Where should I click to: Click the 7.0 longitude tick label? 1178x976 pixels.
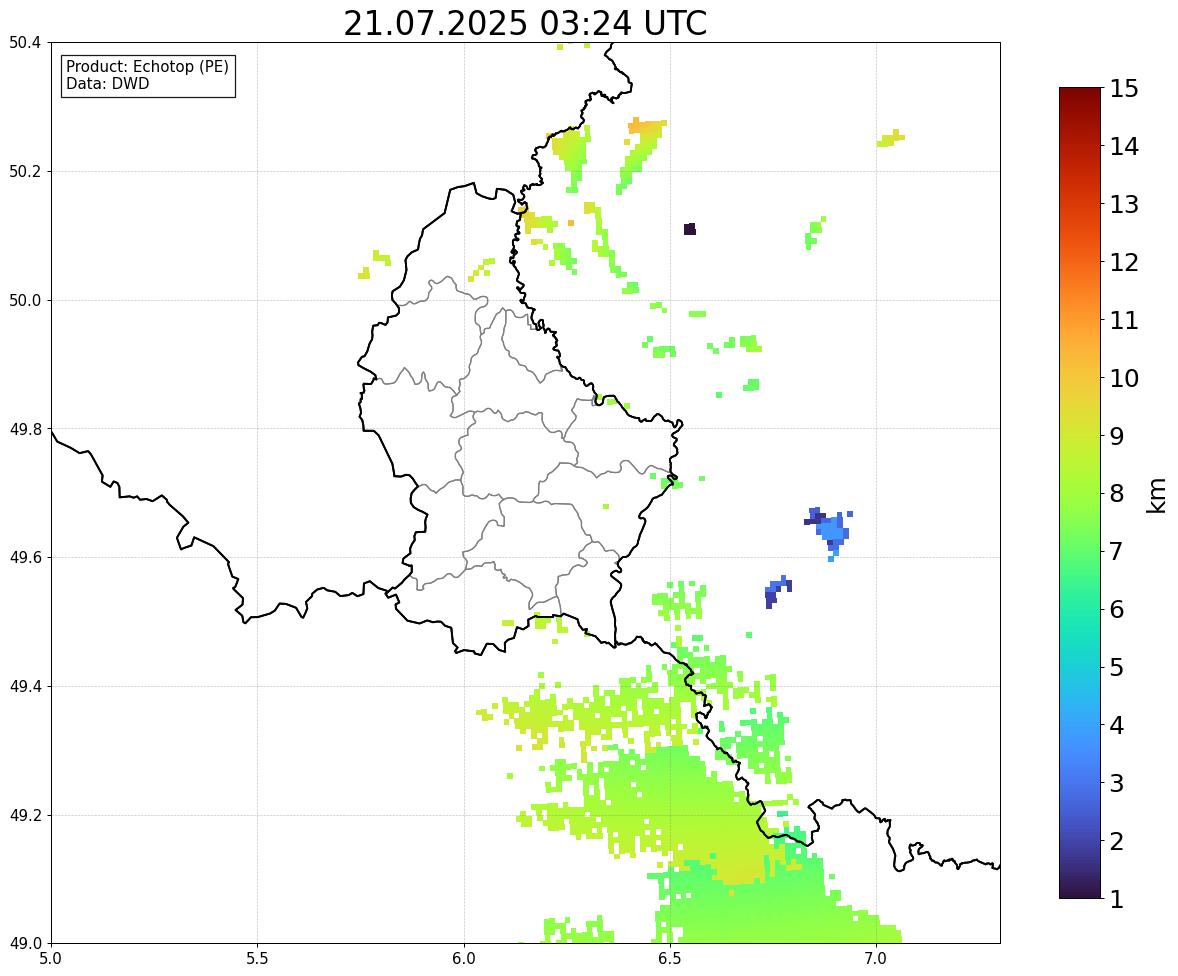876,959
